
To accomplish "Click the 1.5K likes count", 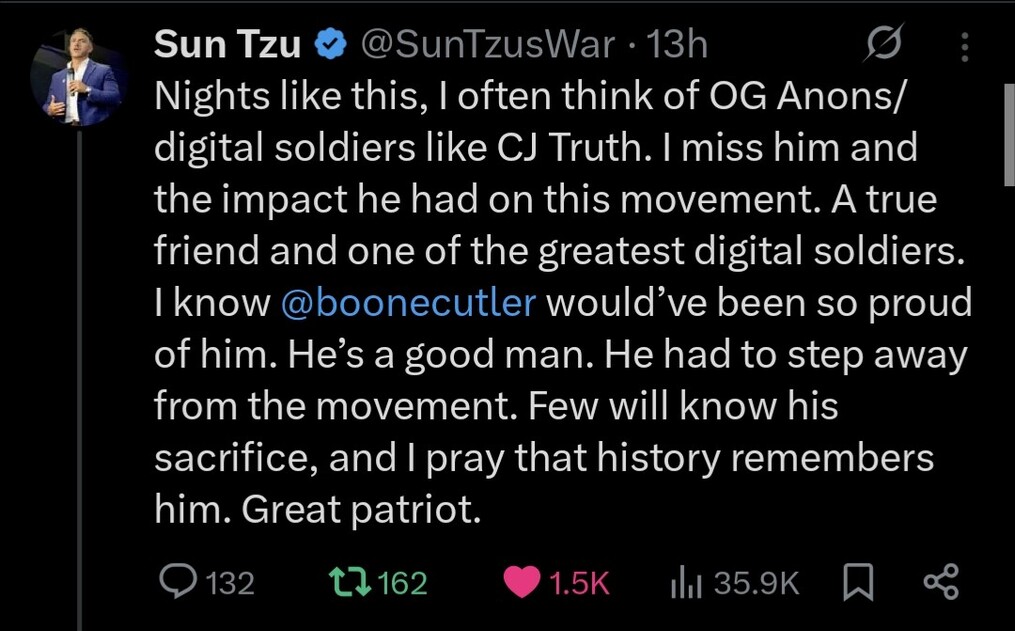I will point(580,583).
